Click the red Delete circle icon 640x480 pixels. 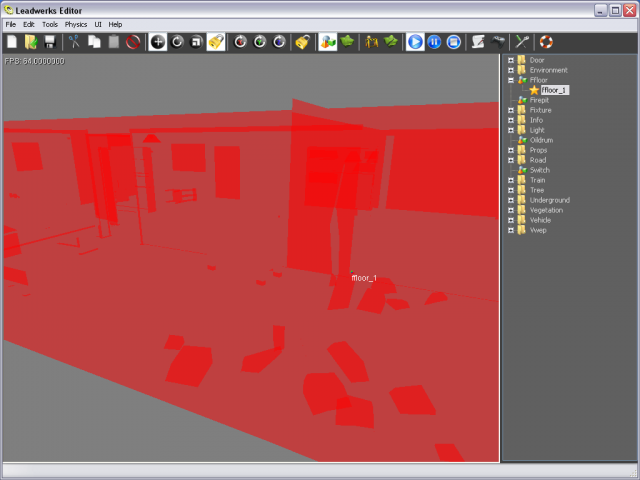pos(133,42)
